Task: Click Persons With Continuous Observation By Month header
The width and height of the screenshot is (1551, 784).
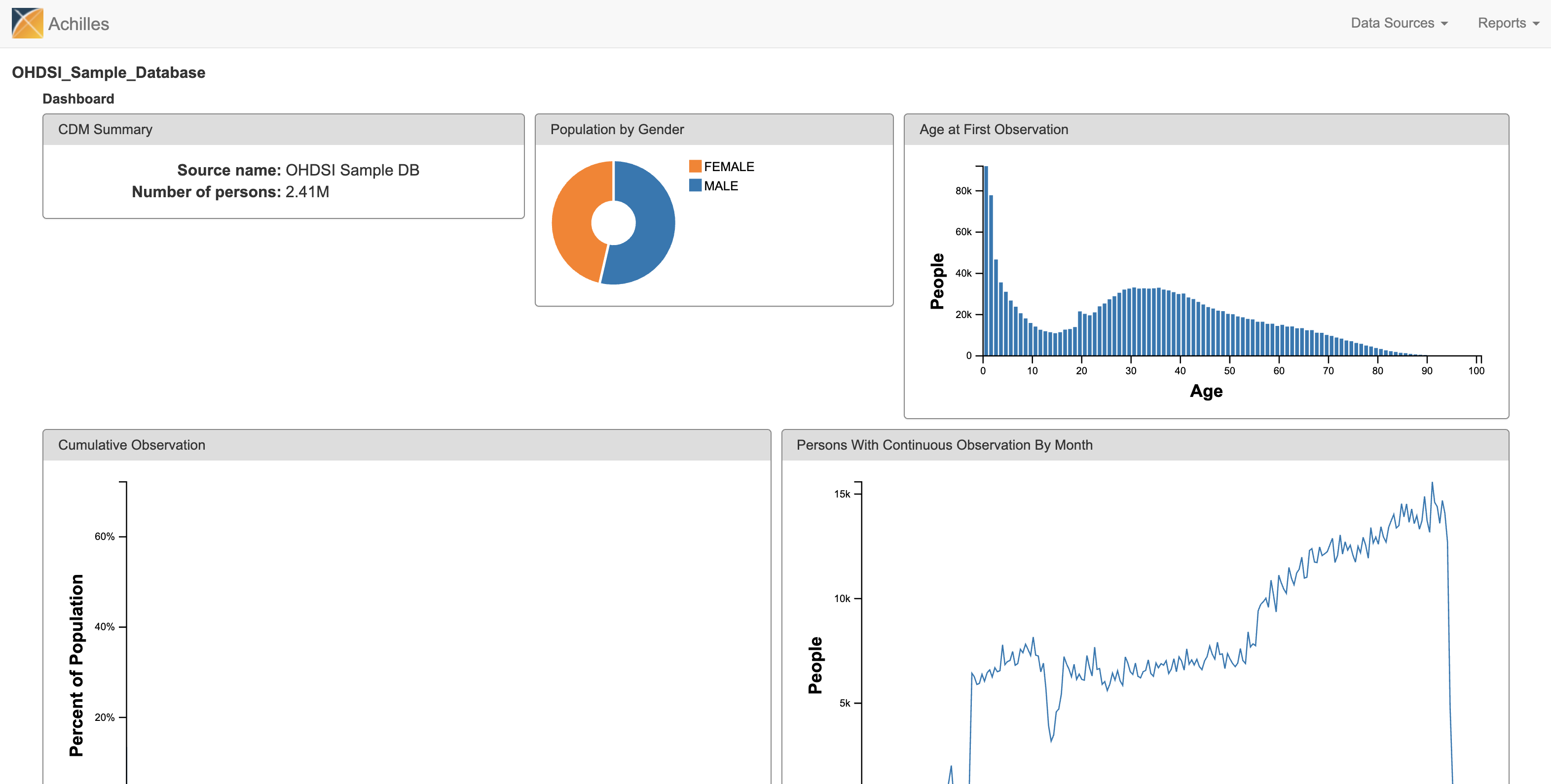Action: (944, 445)
